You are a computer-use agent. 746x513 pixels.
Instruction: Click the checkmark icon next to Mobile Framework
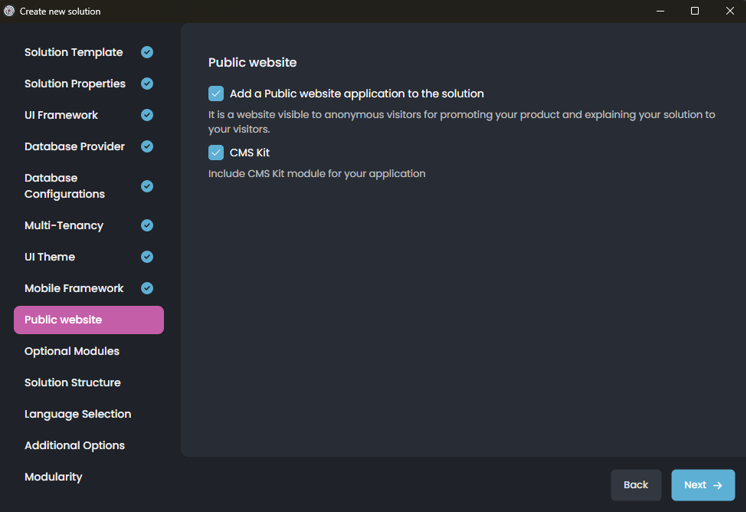tap(147, 288)
